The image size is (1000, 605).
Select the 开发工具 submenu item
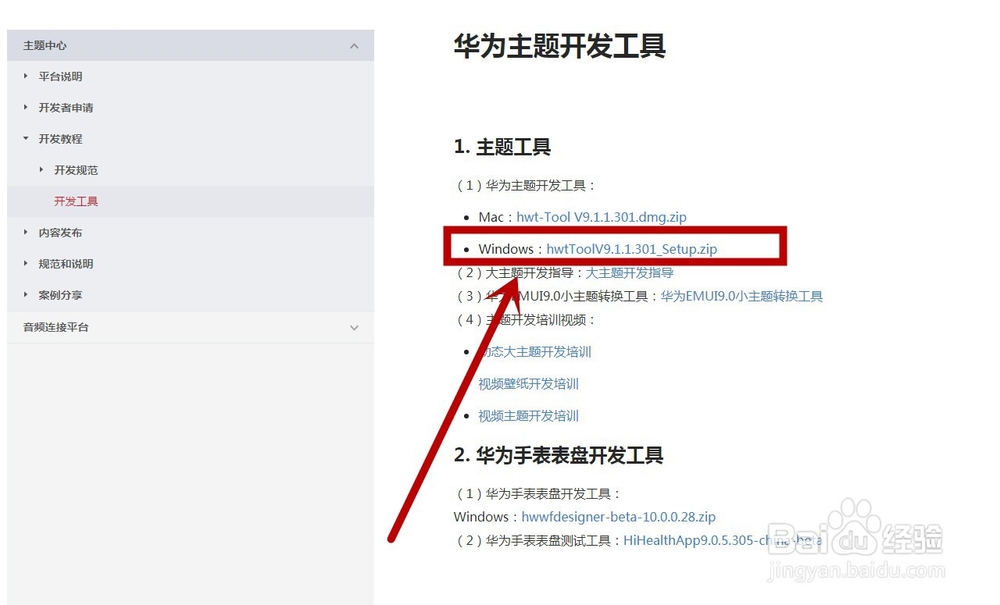pos(76,201)
